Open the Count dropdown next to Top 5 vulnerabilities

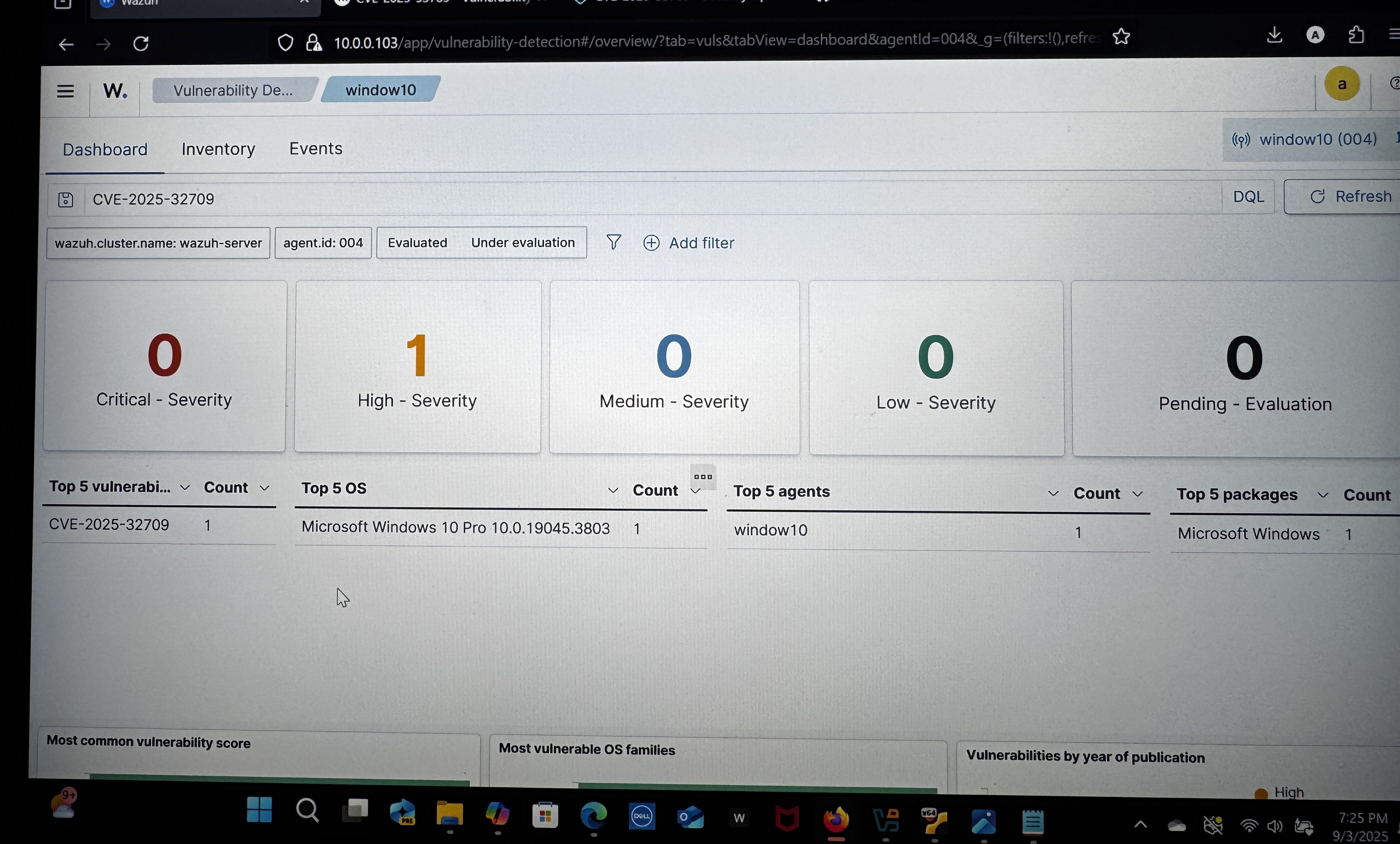(x=264, y=487)
